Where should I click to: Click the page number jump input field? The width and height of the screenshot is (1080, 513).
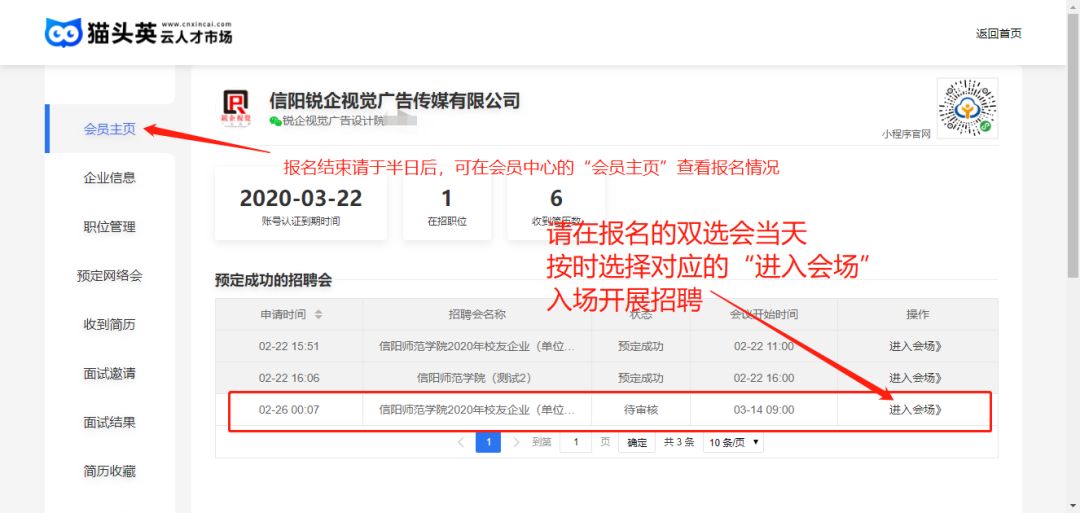tap(575, 442)
